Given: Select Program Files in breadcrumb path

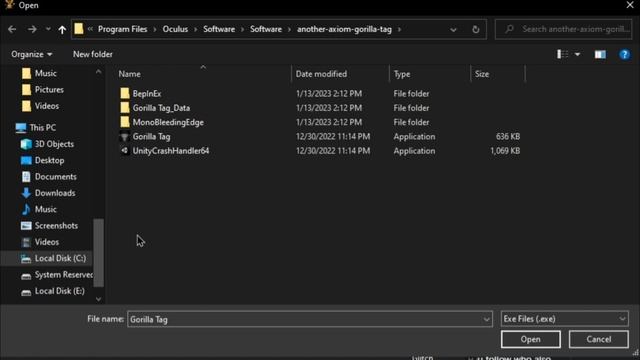Looking at the screenshot, I should point(122,29).
